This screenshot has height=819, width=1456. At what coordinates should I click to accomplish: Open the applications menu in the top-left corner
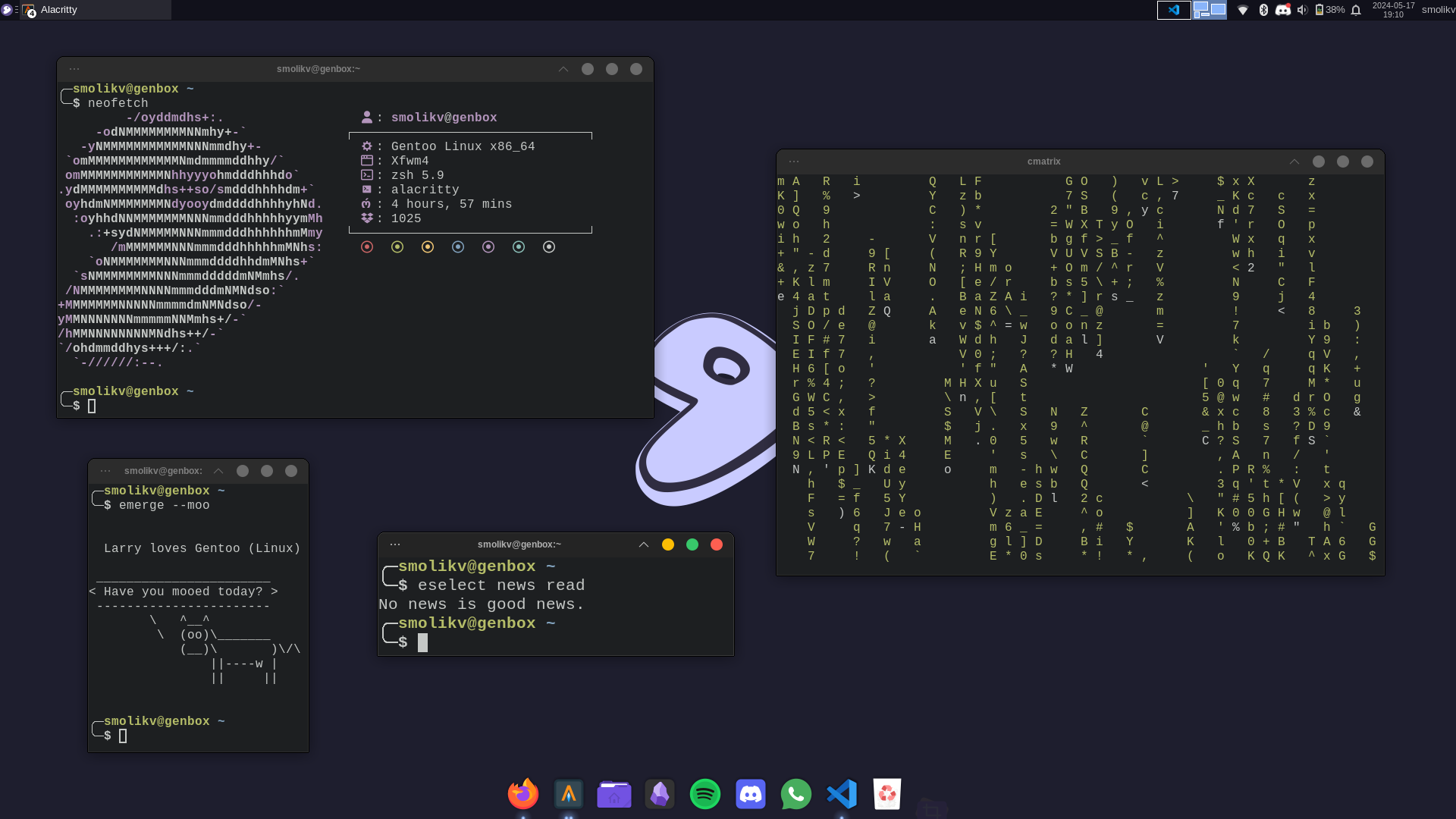(8, 10)
